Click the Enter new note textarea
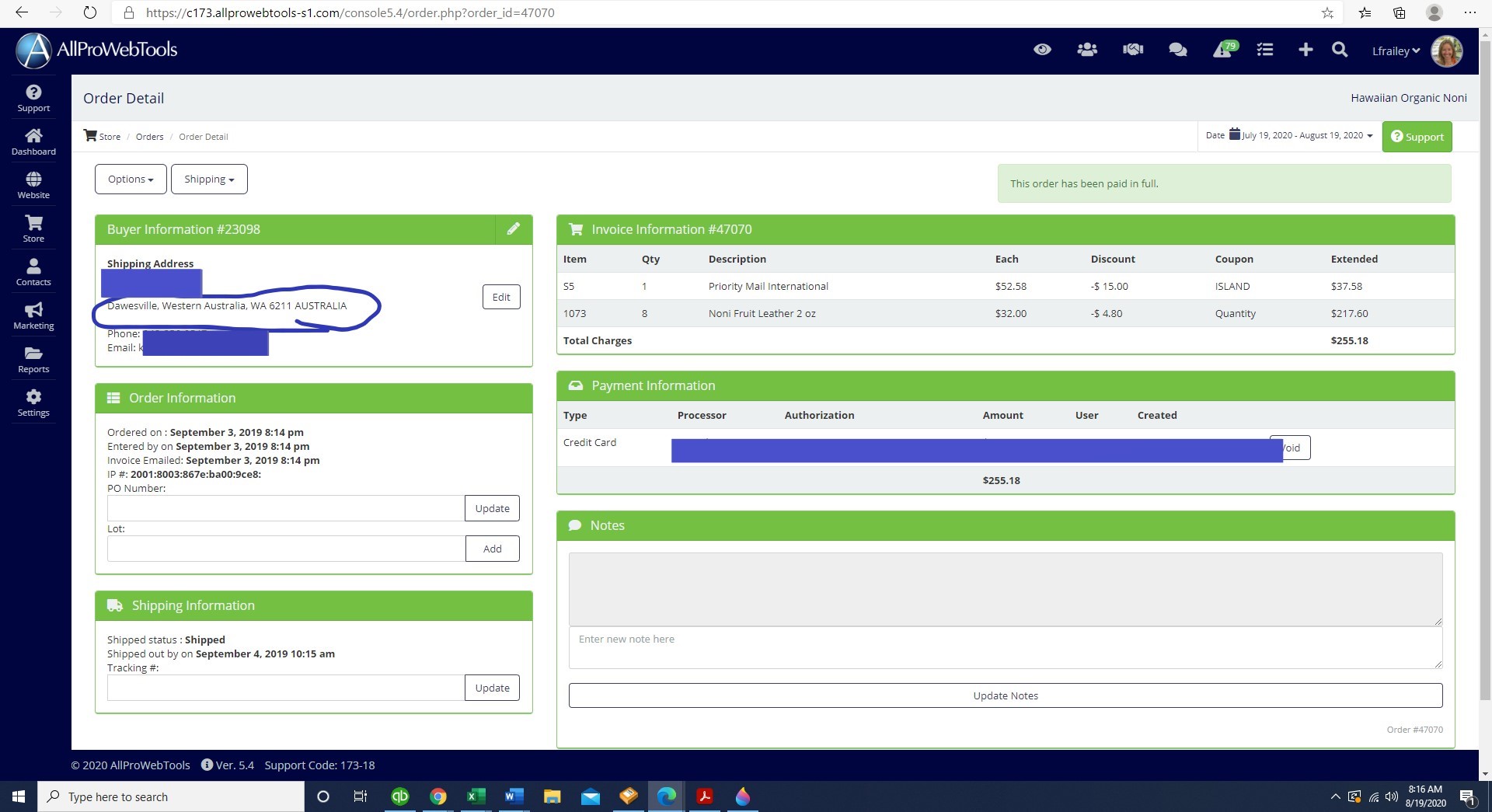The image size is (1492, 812). click(1006, 647)
